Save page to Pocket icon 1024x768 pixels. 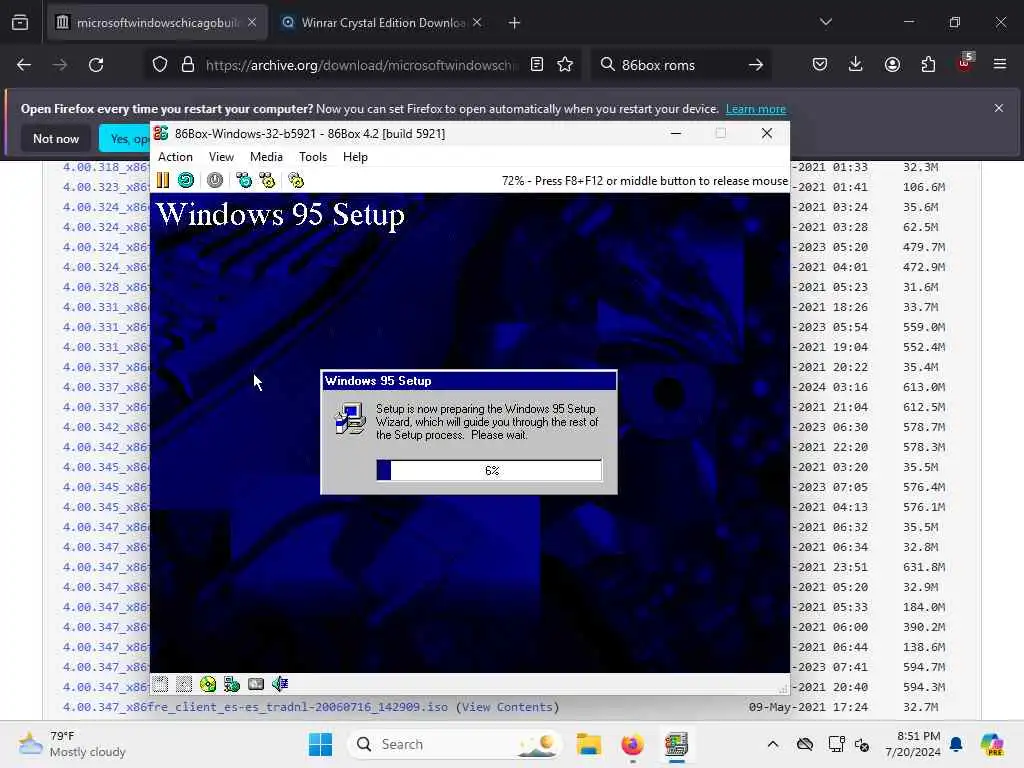pos(820,64)
